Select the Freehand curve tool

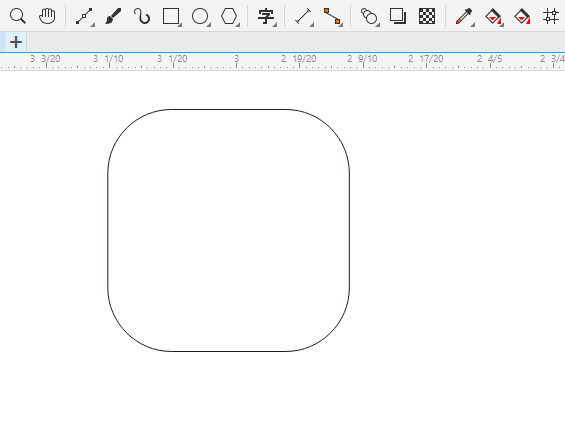tap(84, 16)
